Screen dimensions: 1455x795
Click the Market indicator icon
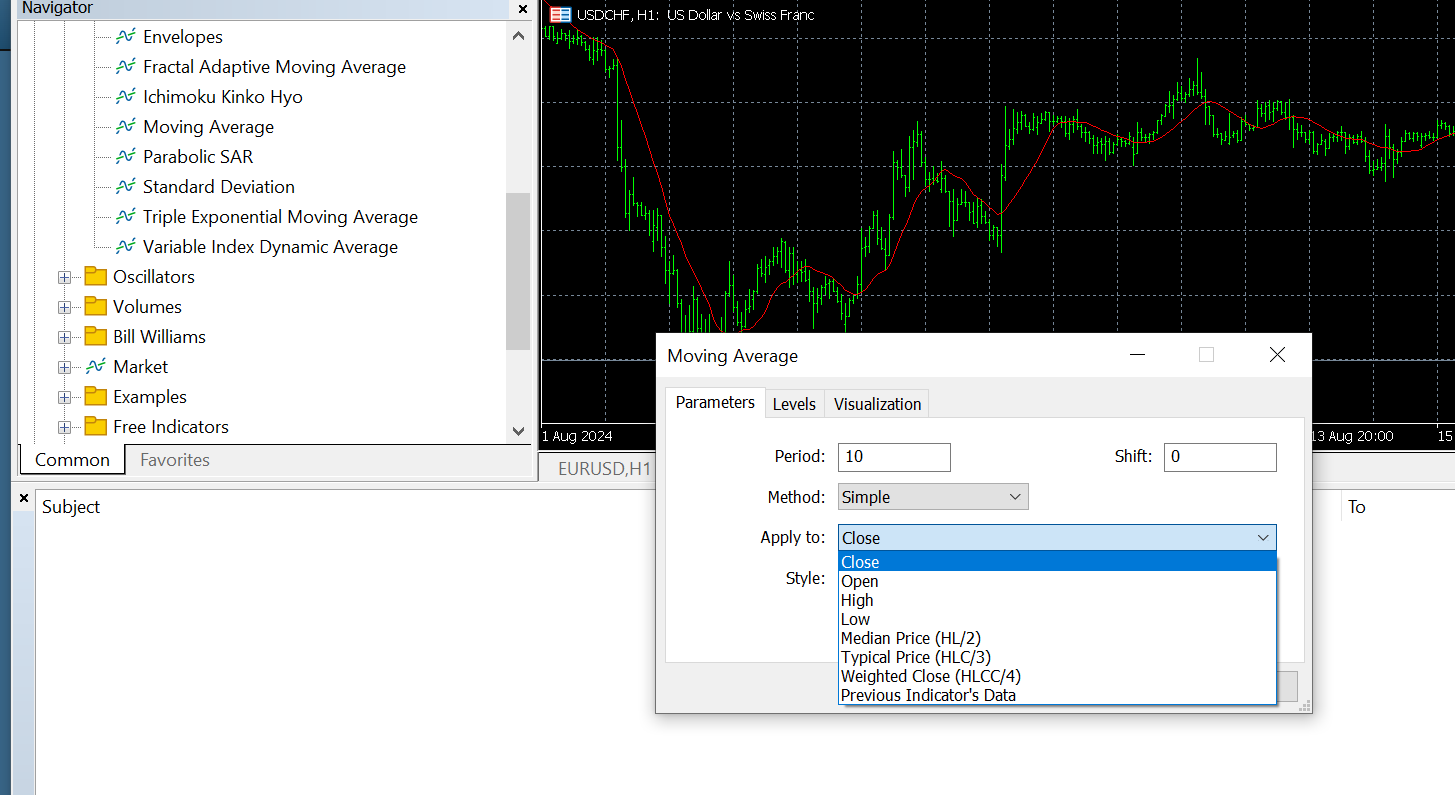[x=96, y=367]
